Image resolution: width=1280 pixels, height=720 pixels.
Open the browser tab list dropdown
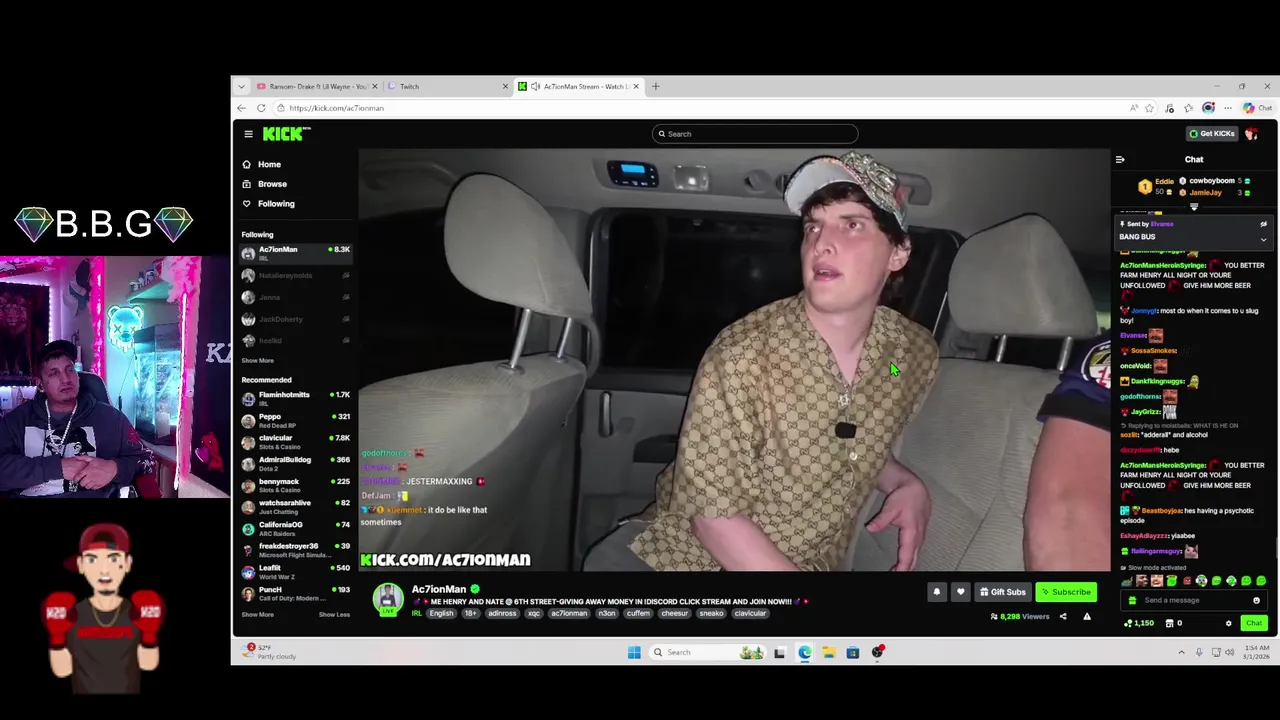coord(241,86)
